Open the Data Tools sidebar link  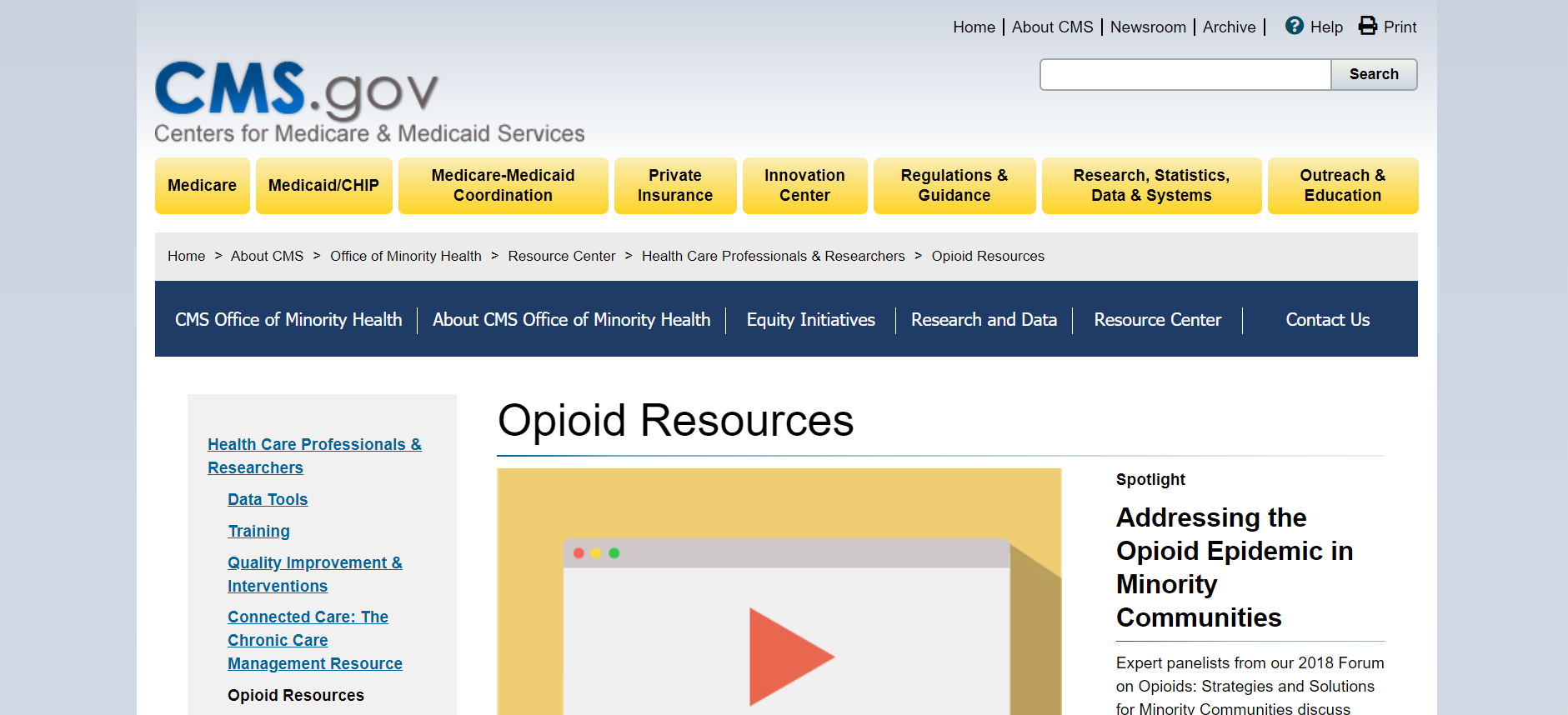click(x=268, y=499)
